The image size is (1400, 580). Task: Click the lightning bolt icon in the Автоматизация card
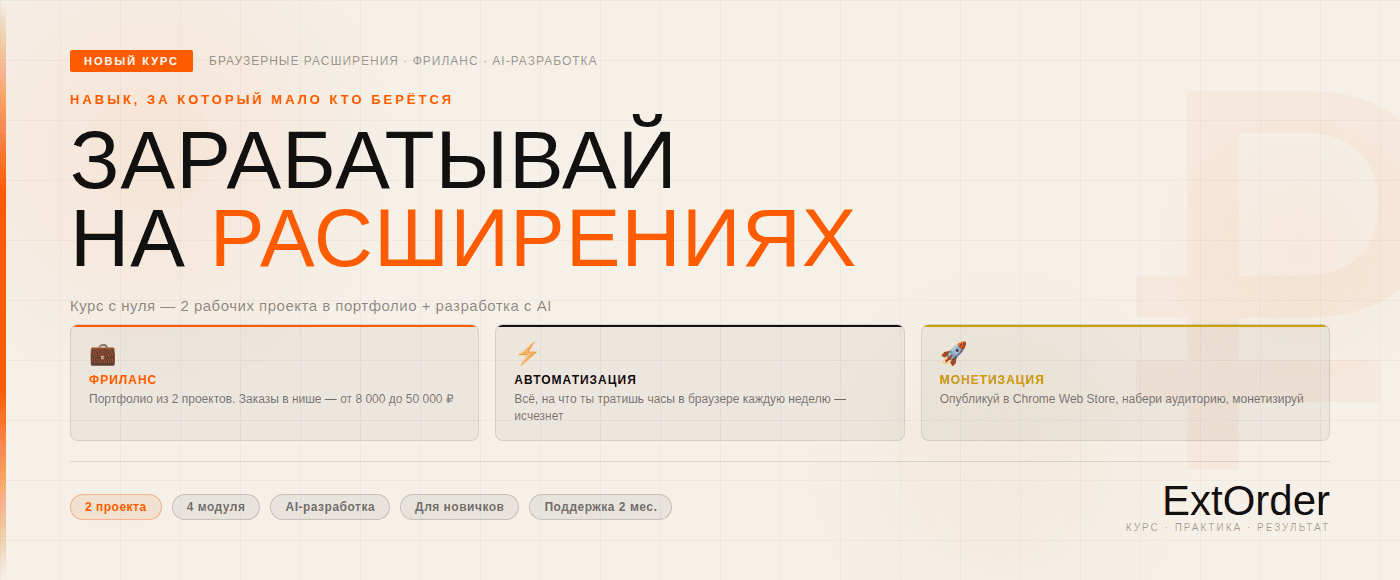coord(527,354)
